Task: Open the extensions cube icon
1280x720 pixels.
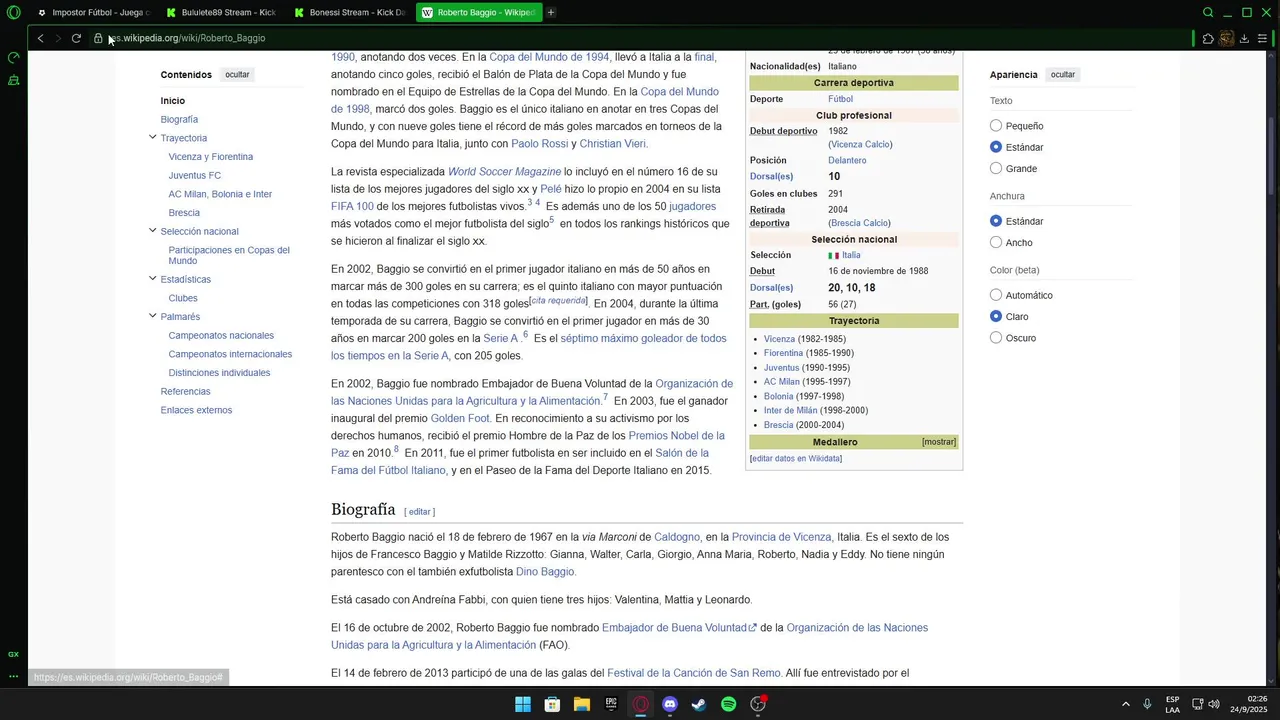Action: pyautogui.click(x=1208, y=38)
